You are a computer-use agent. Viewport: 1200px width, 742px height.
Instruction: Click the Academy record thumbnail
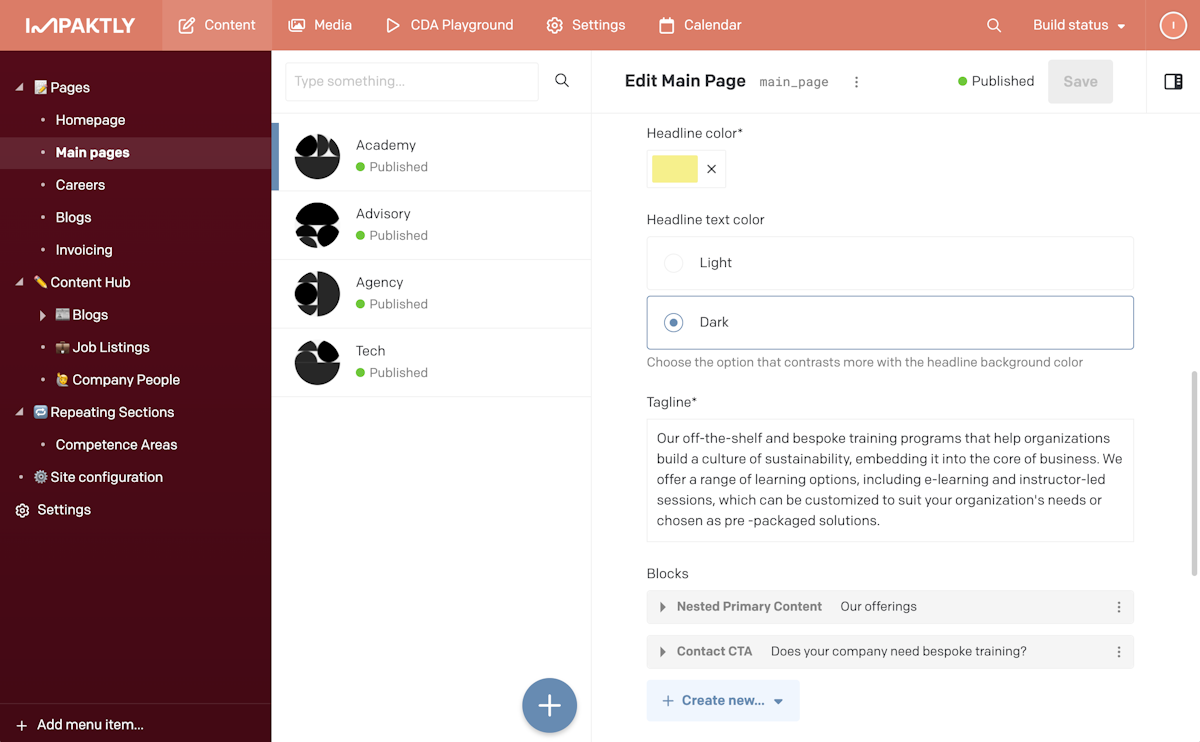tap(318, 156)
